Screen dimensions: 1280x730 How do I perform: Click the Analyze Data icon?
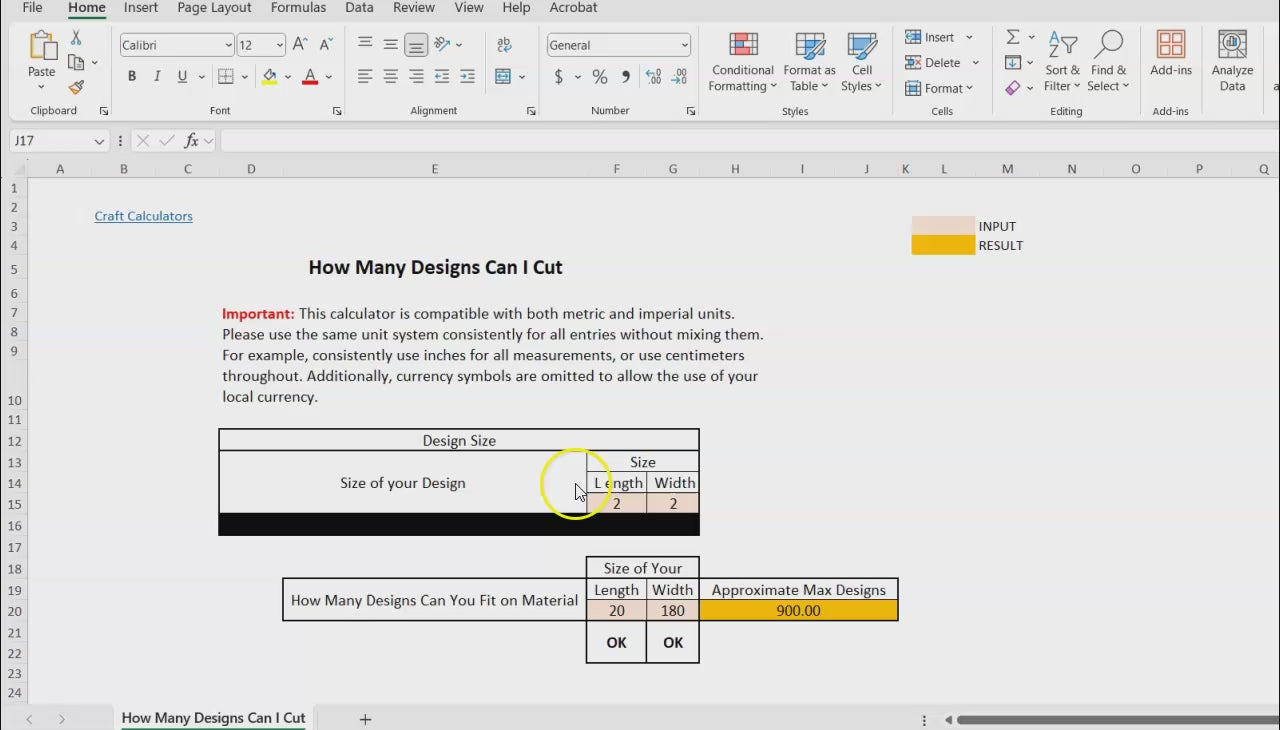[x=1232, y=62]
